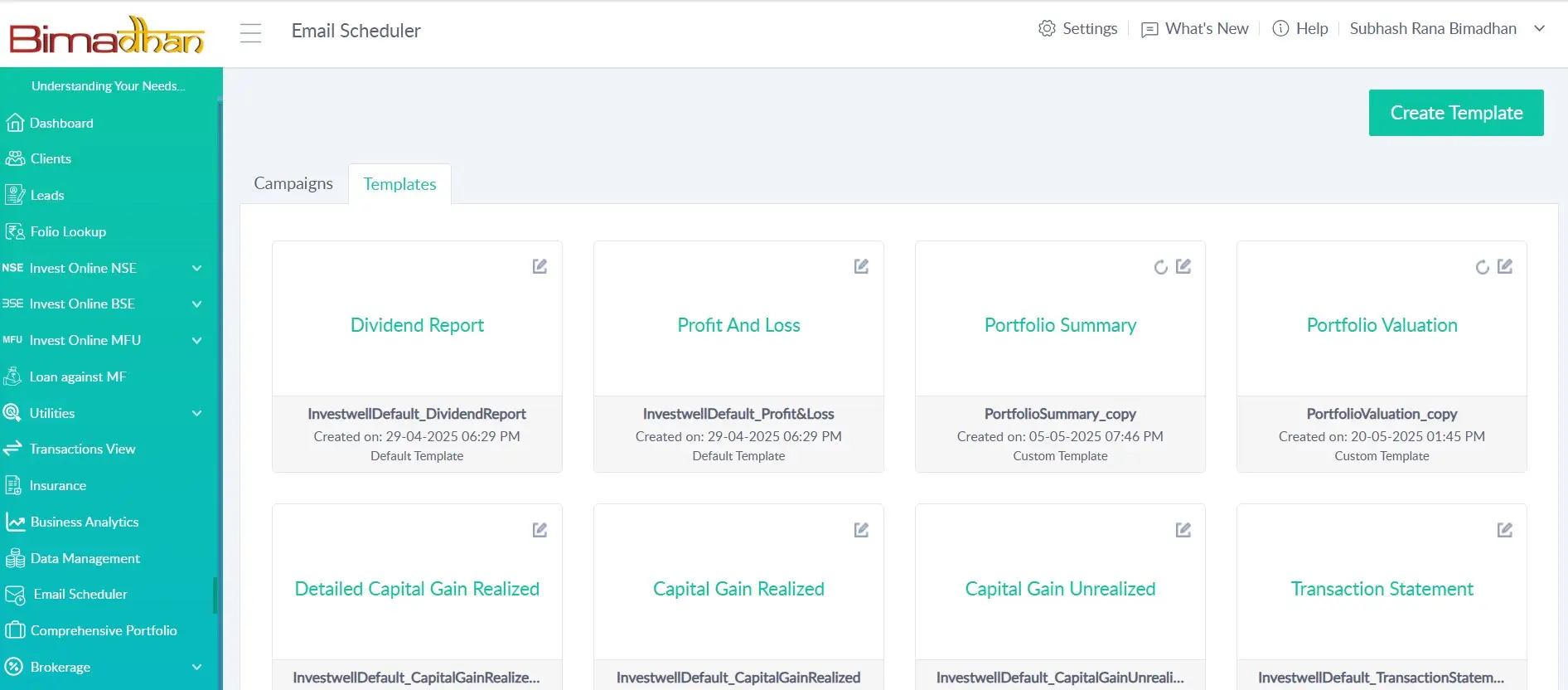Expand the Utilities submenu chevron
The height and width of the screenshot is (690, 1568).
coord(196,413)
